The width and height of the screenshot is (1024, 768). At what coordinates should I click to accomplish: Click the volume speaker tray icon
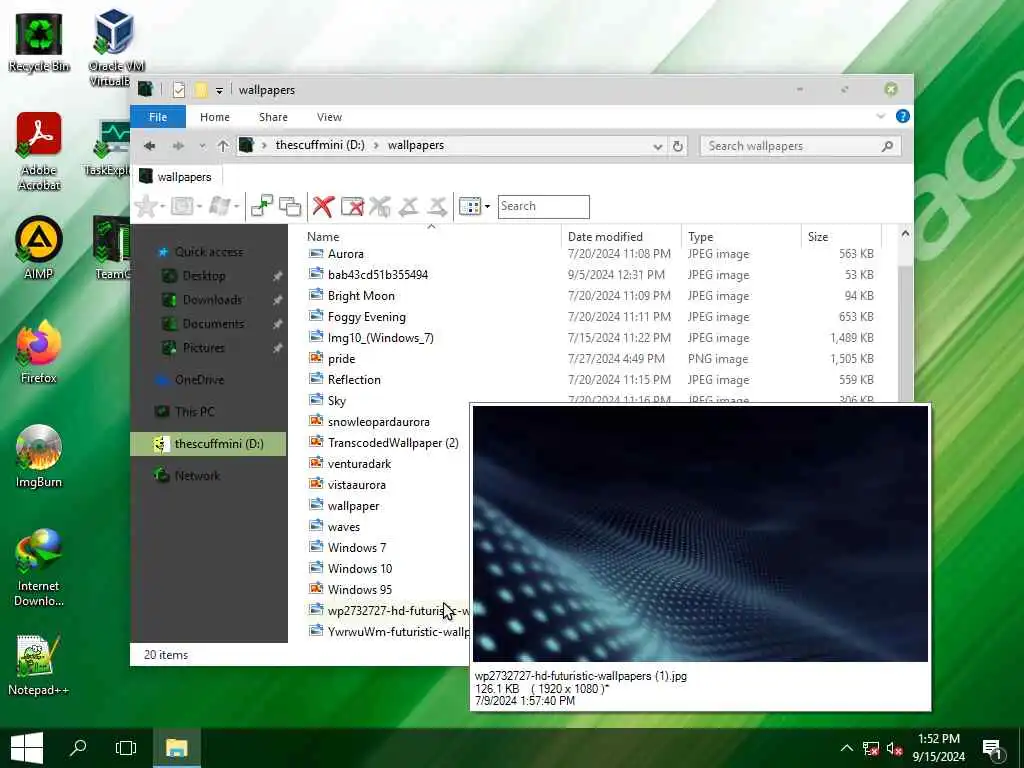[x=894, y=748]
